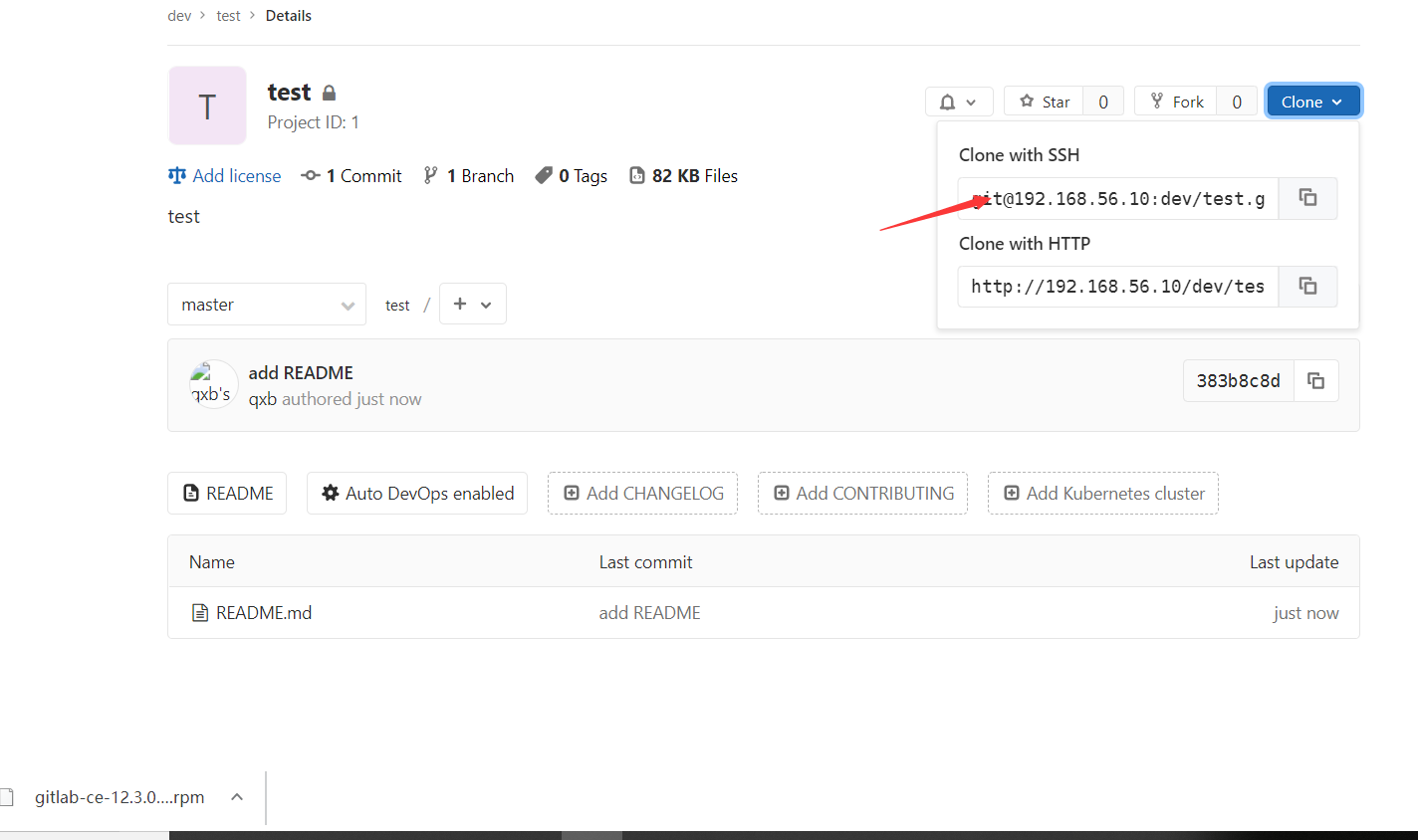1418x840 pixels.
Task: Open the 82 KB Files link
Action: click(x=683, y=176)
